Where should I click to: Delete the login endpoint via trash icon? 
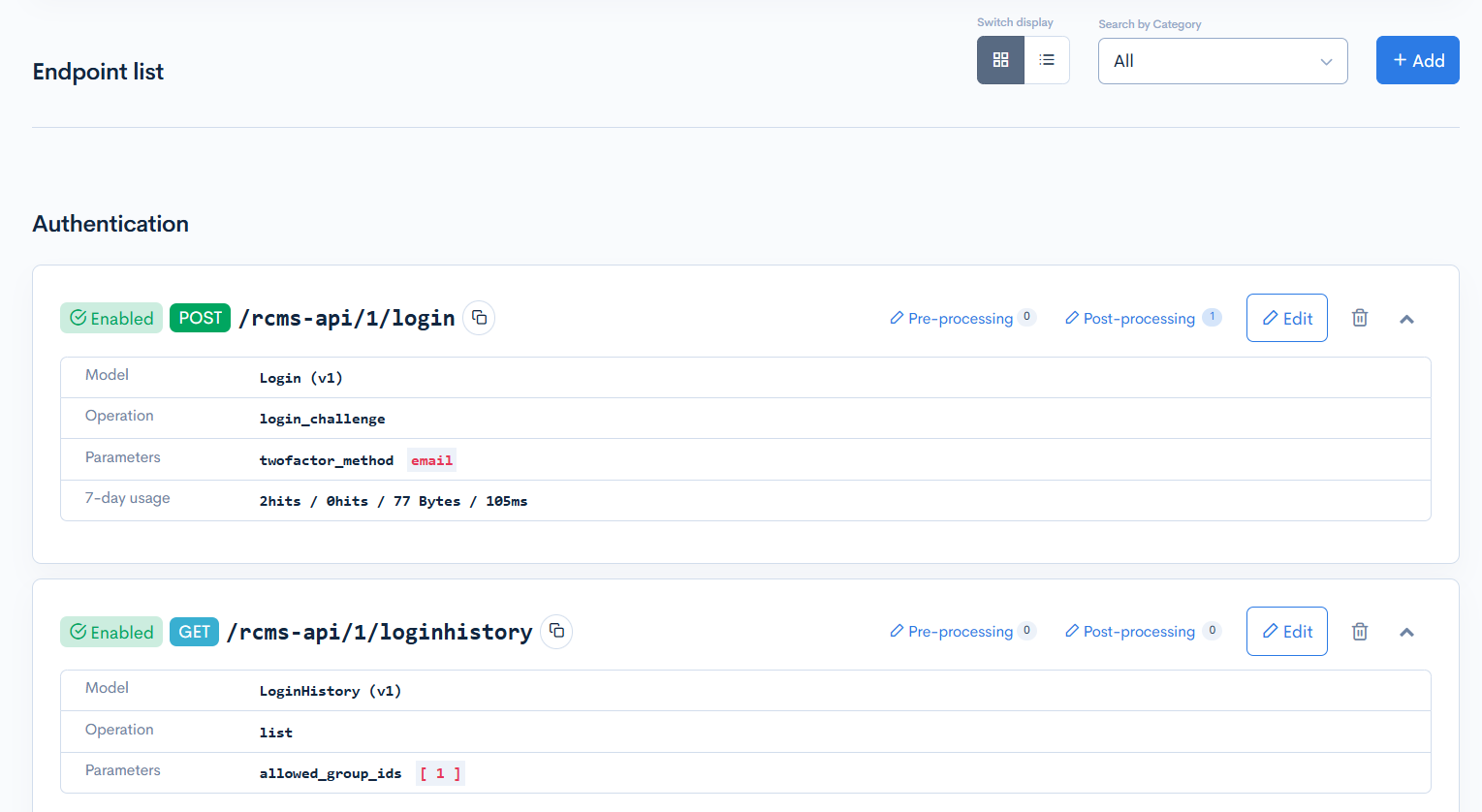1359,318
